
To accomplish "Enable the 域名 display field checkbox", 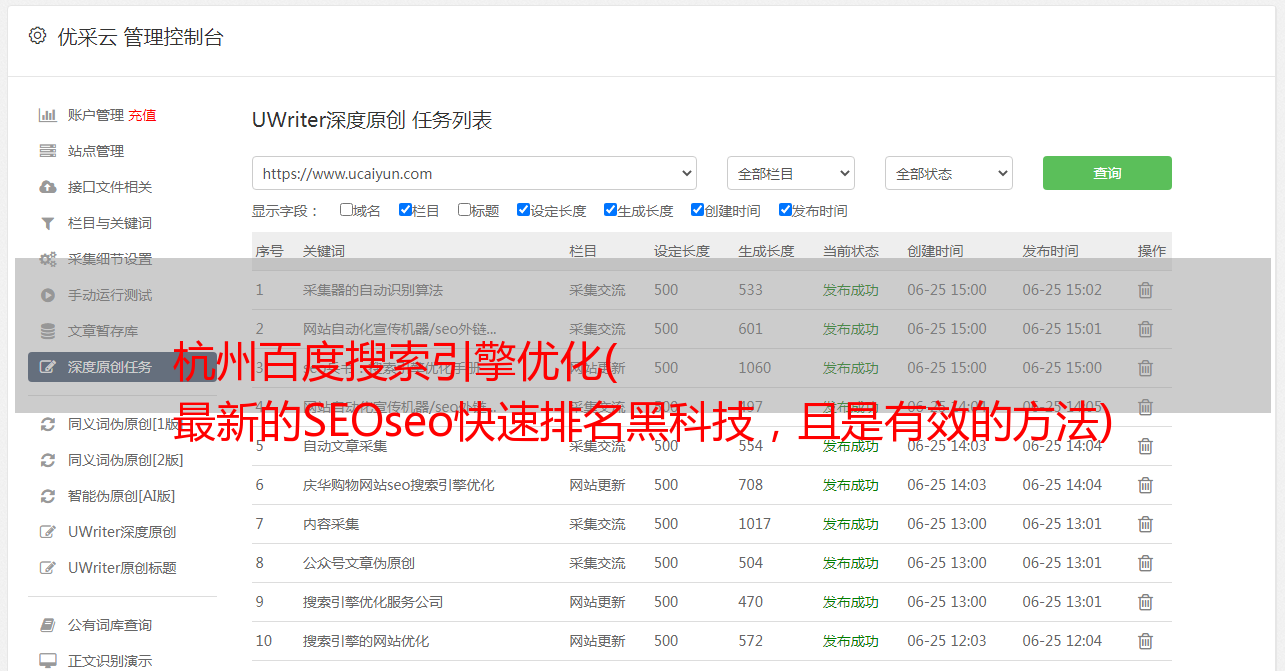I will (346, 210).
